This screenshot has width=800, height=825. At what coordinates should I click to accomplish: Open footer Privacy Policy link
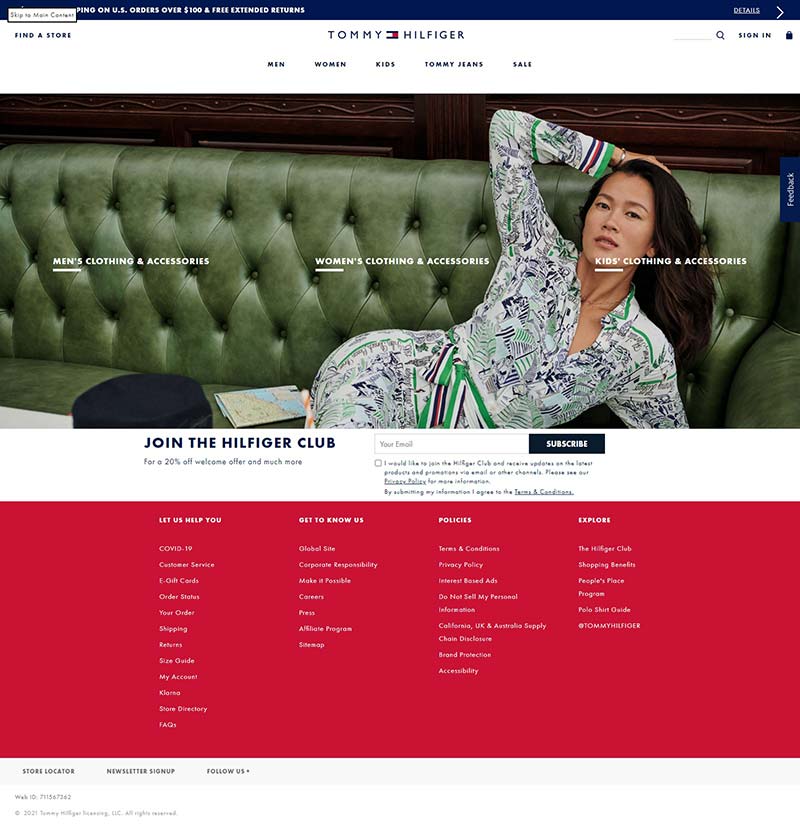pos(461,565)
